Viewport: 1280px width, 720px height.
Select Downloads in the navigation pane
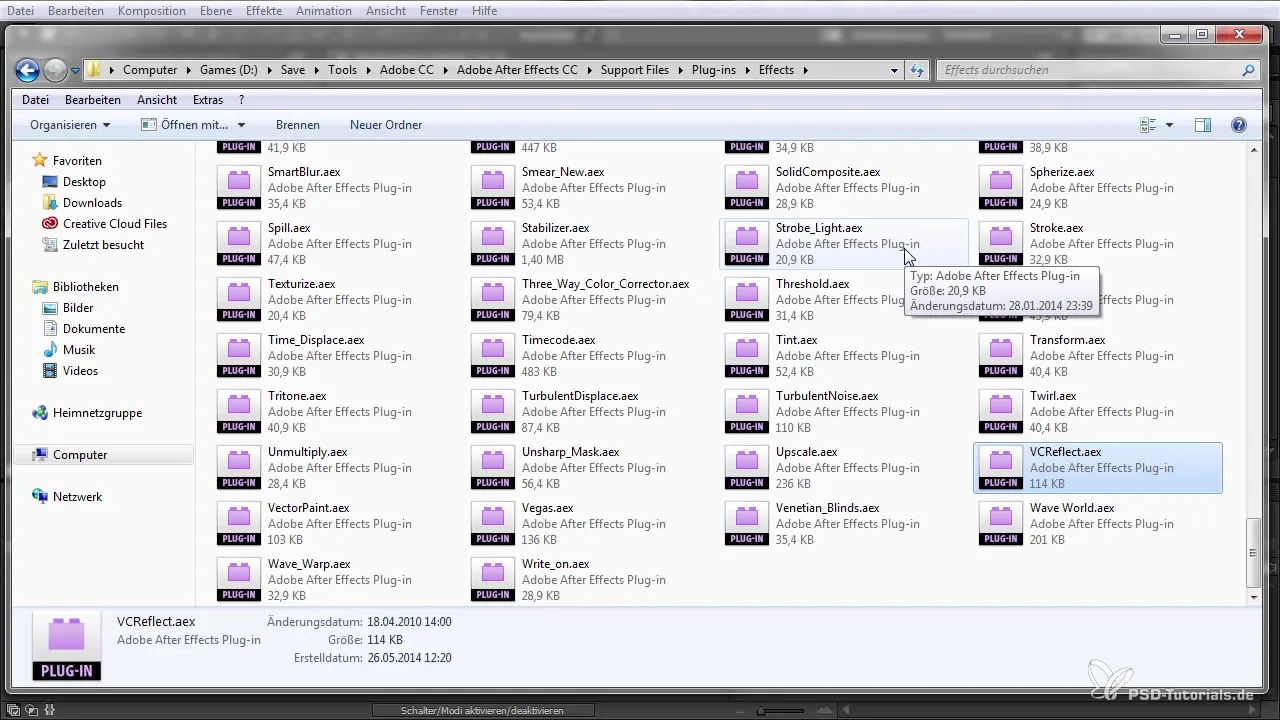(x=92, y=203)
